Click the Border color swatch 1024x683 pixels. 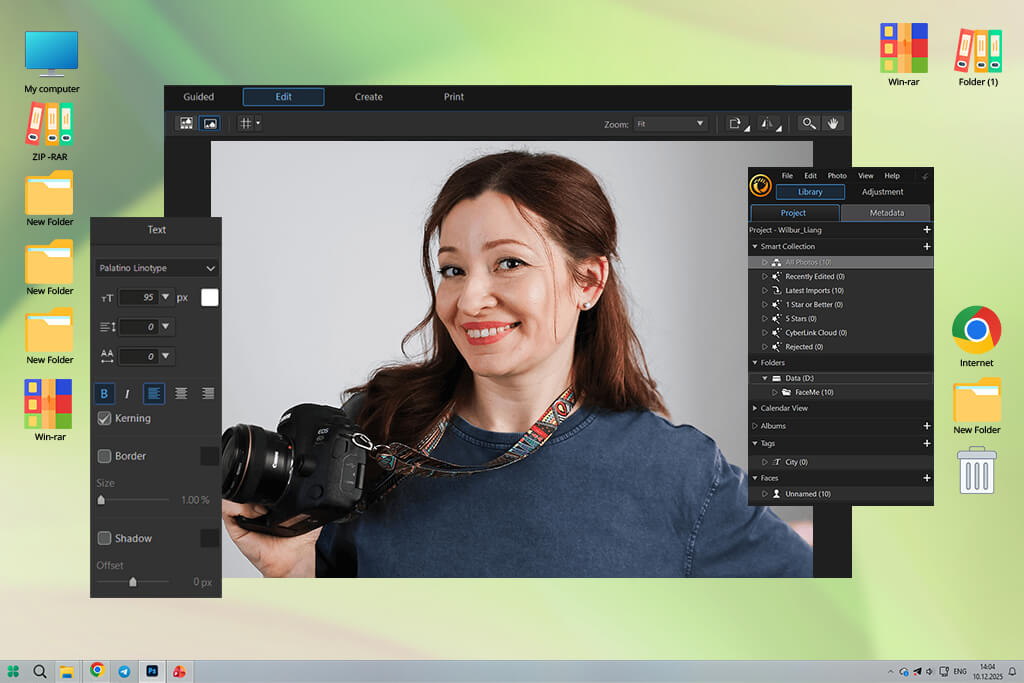(210, 456)
